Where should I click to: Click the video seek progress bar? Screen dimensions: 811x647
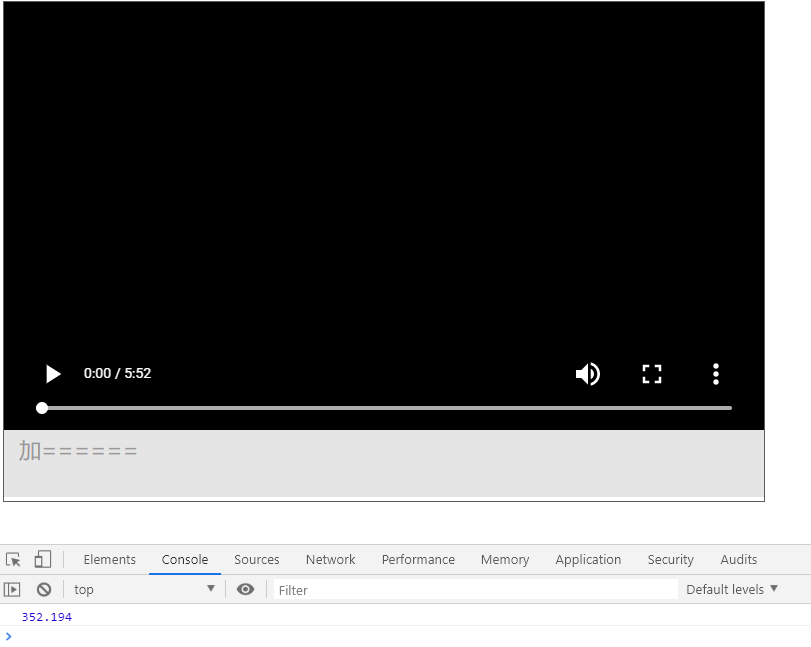385,408
